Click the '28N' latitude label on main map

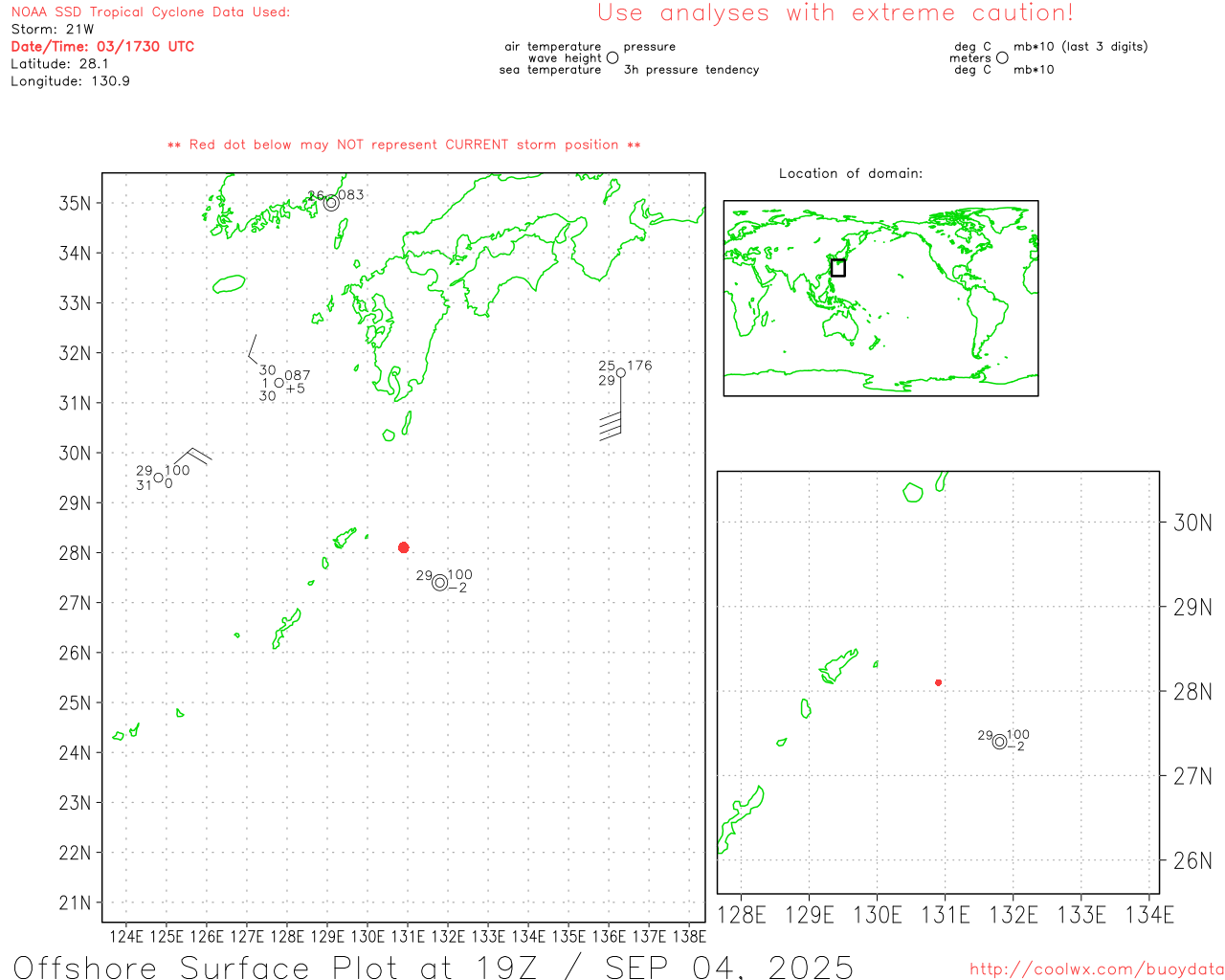(76, 553)
